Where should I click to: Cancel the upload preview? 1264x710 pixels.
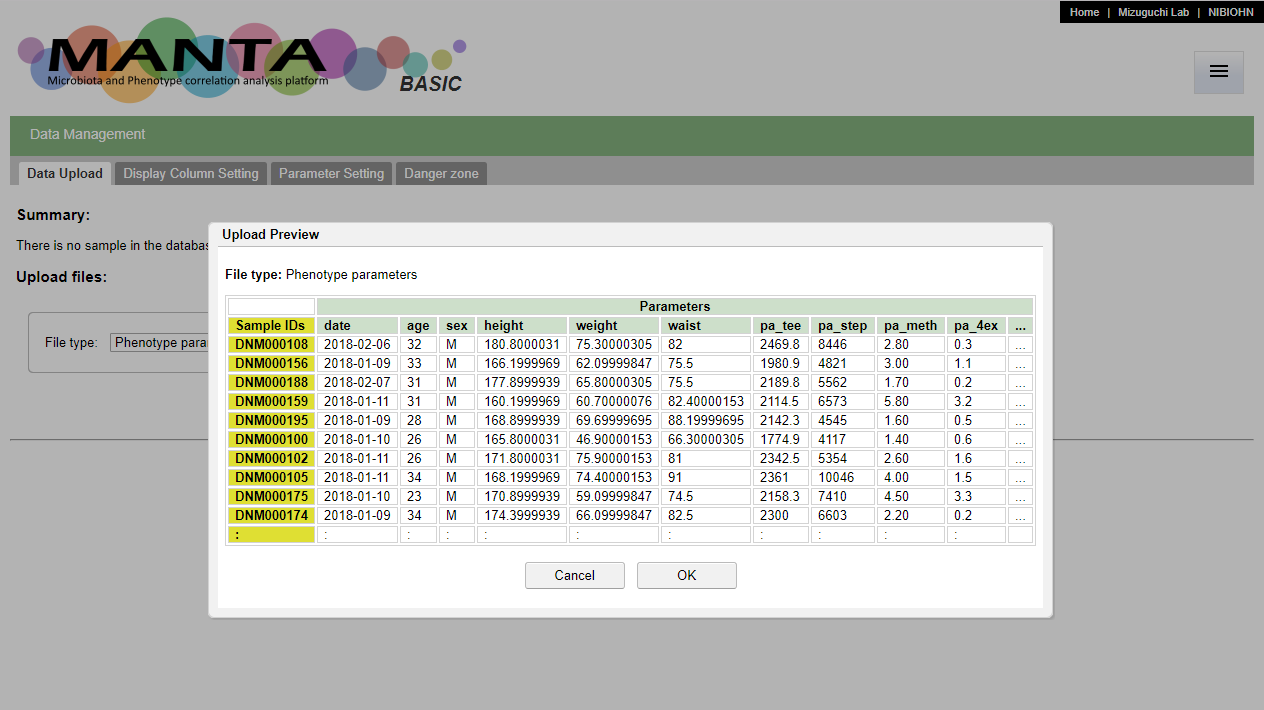coord(575,575)
